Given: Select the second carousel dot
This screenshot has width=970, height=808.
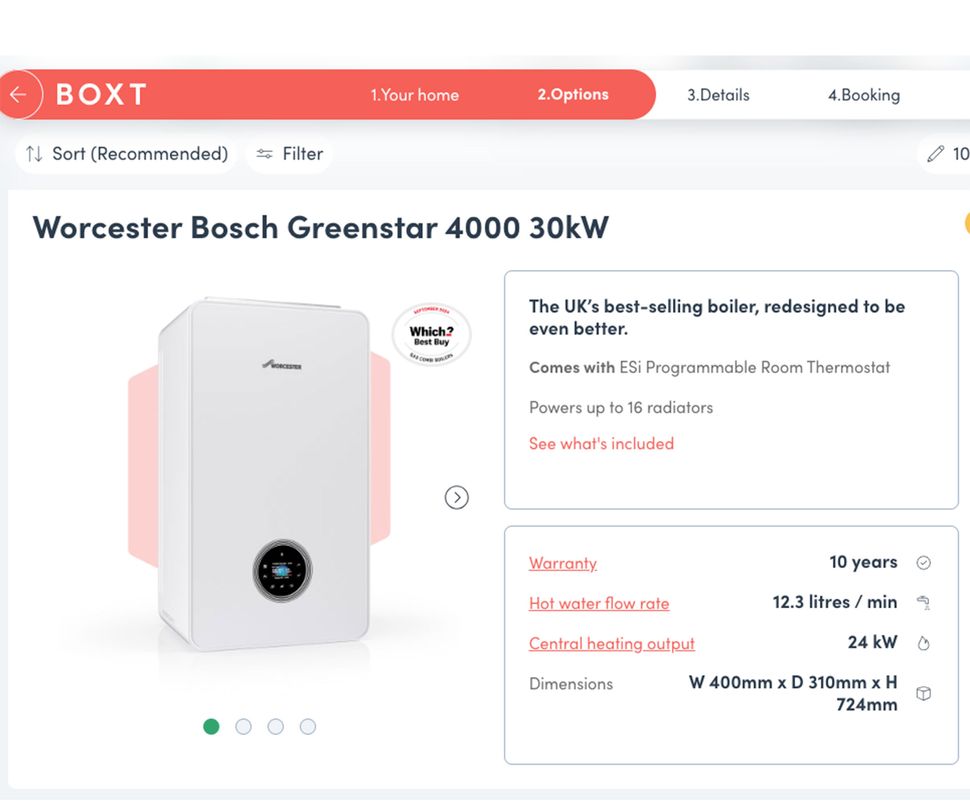Looking at the screenshot, I should pyautogui.click(x=243, y=727).
